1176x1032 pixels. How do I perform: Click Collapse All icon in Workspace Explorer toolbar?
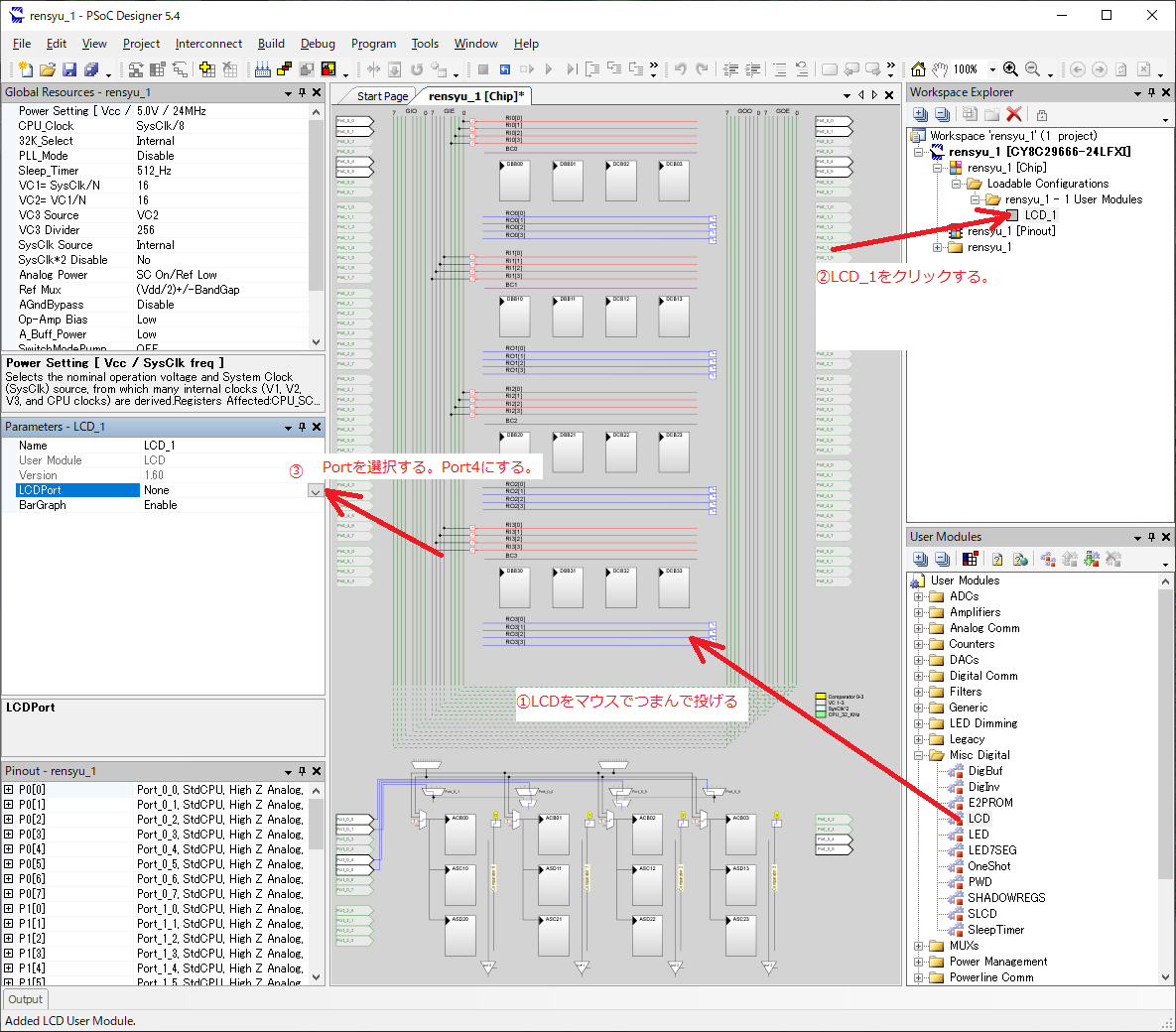tap(943, 114)
